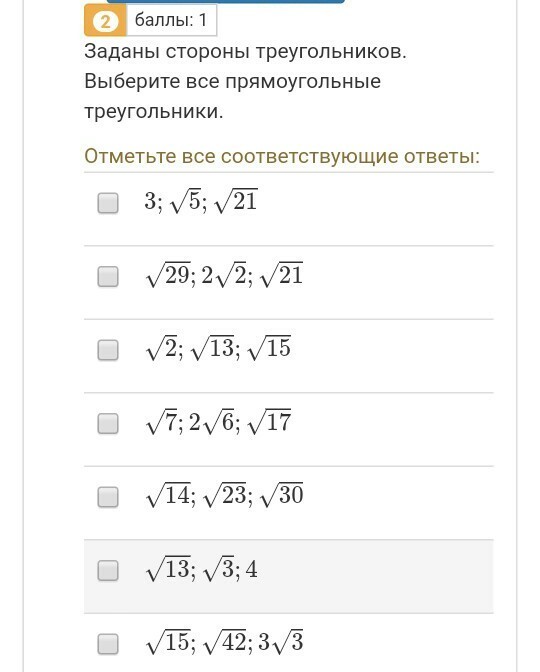Click the sentence 'Заданы стороны треугольников.'
Screen dimensions: 540x672
pos(245,52)
